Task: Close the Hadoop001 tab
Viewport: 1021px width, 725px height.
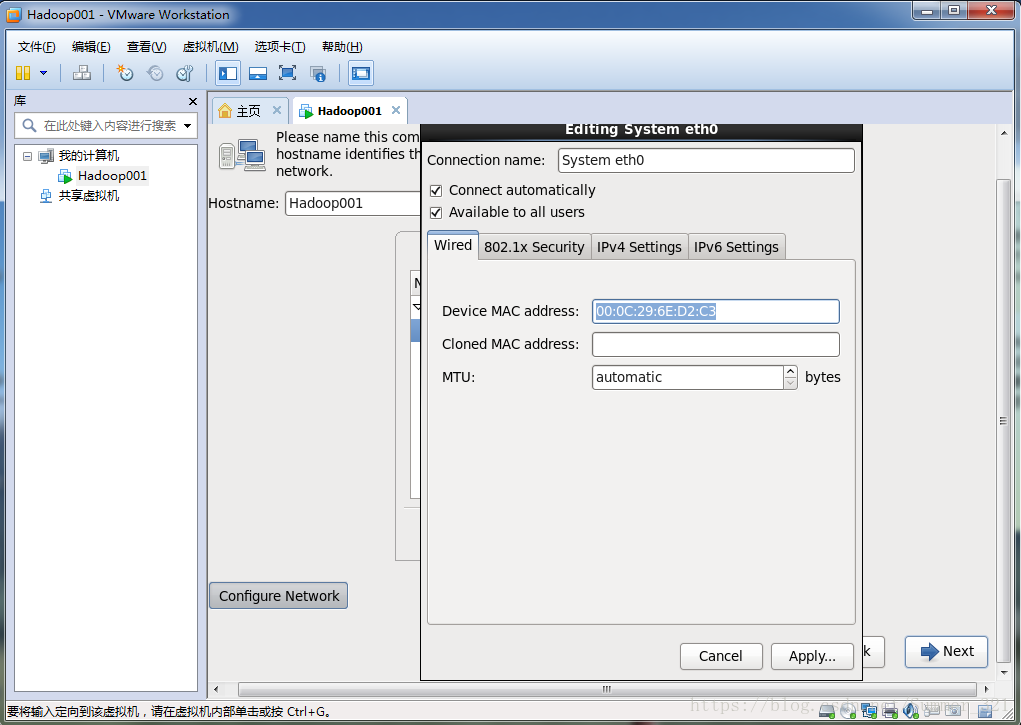Action: pos(396,110)
